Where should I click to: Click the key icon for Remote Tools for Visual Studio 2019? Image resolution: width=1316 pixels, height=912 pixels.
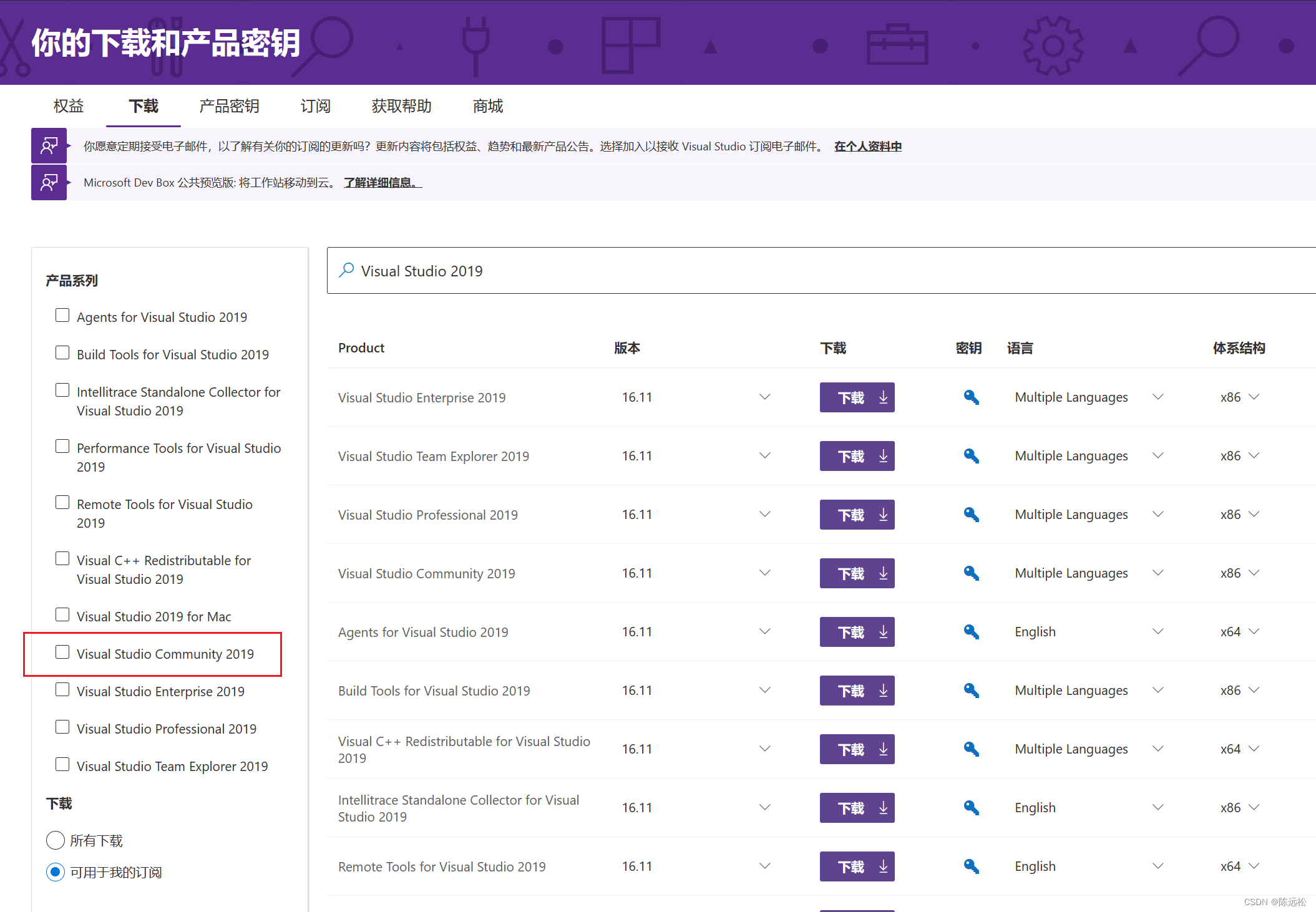pos(971,866)
